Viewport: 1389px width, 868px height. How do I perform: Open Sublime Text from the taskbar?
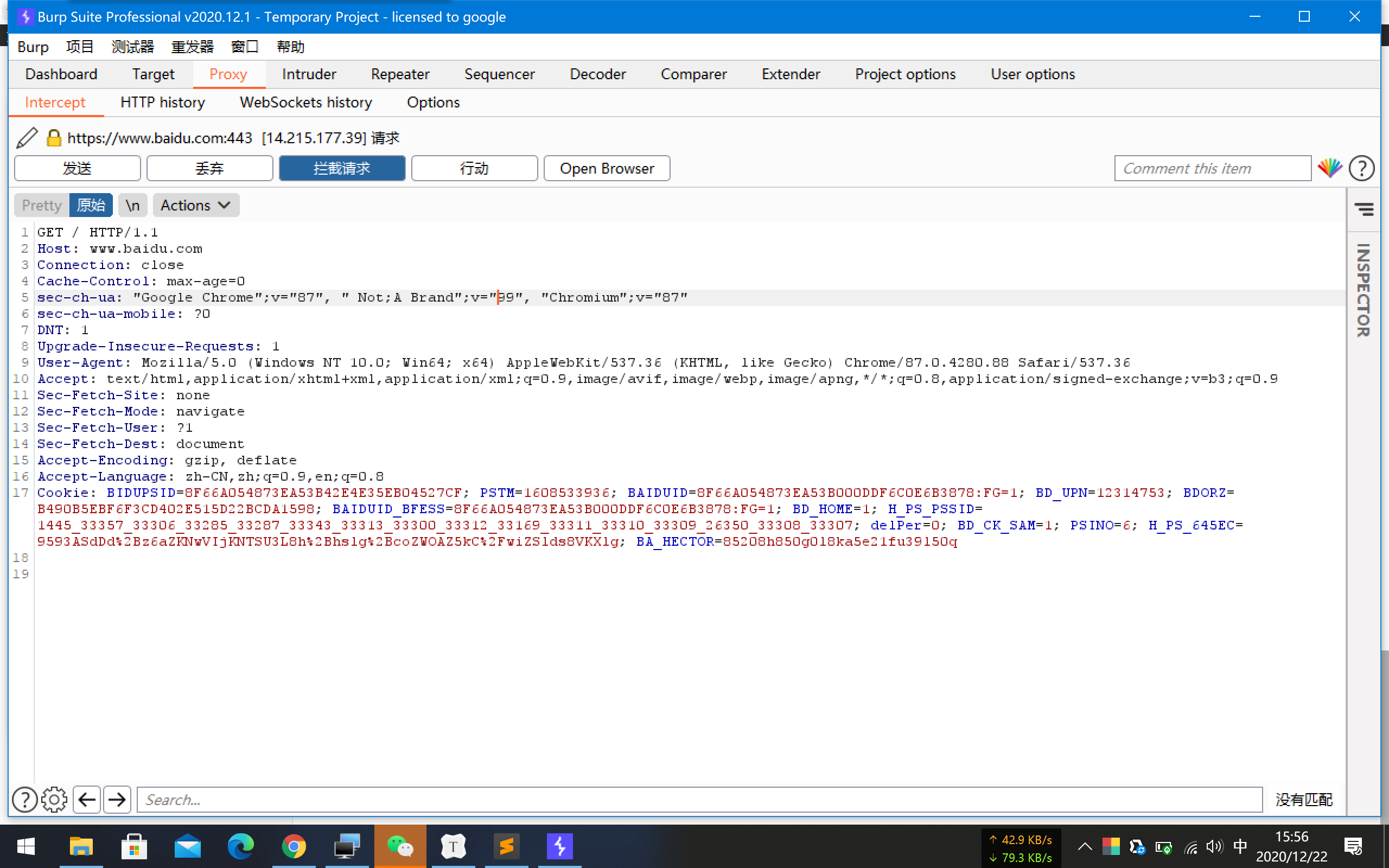[x=506, y=846]
